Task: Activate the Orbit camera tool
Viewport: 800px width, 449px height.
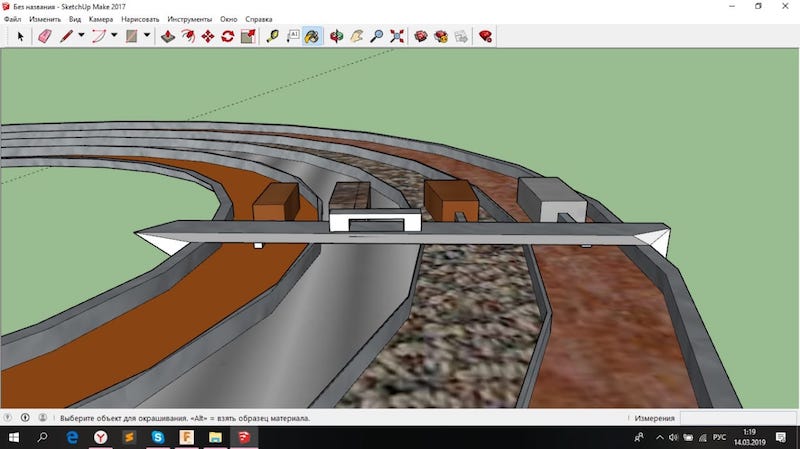Action: click(x=336, y=36)
